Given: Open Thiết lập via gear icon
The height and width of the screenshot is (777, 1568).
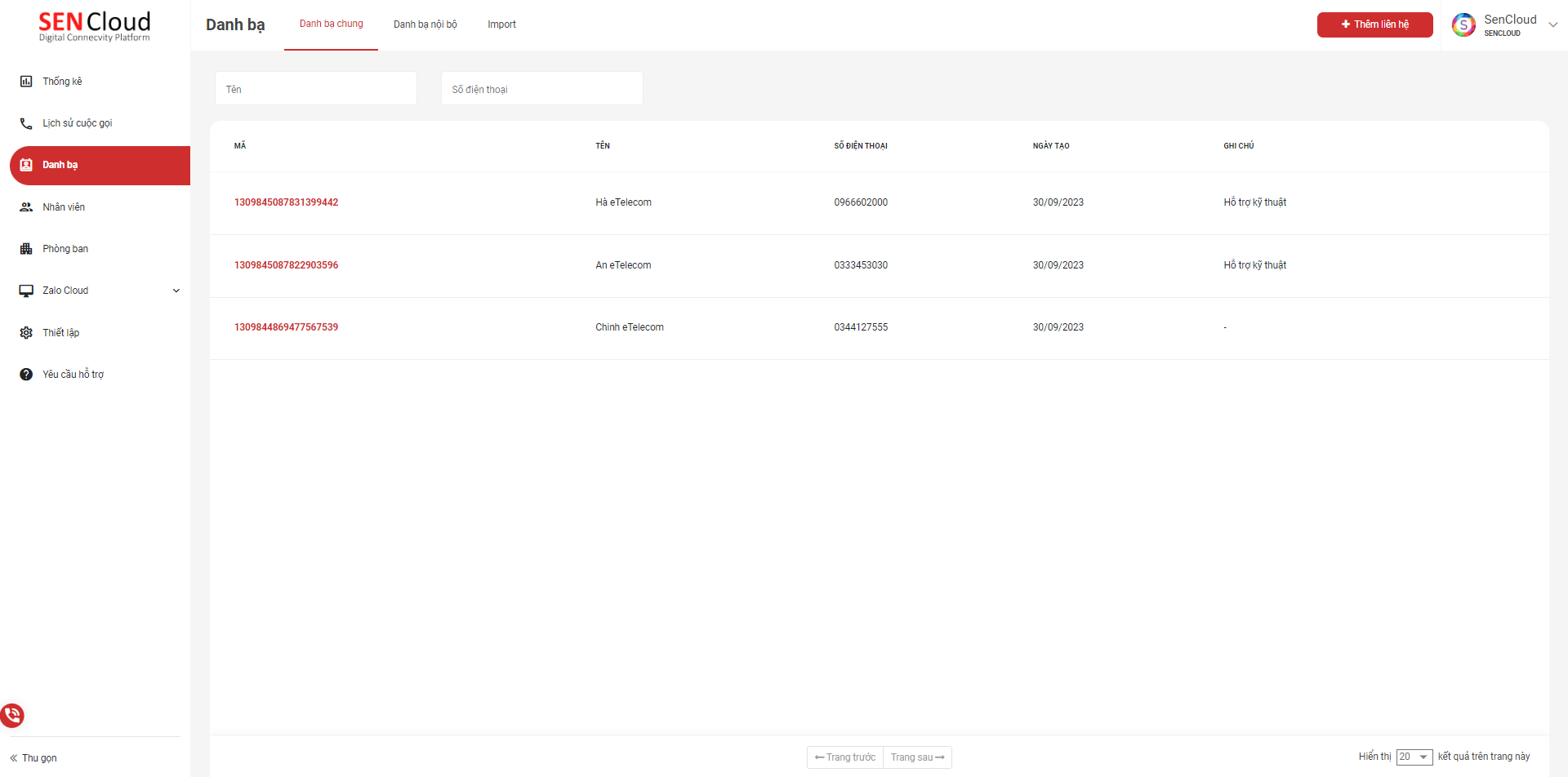Looking at the screenshot, I should [x=26, y=333].
